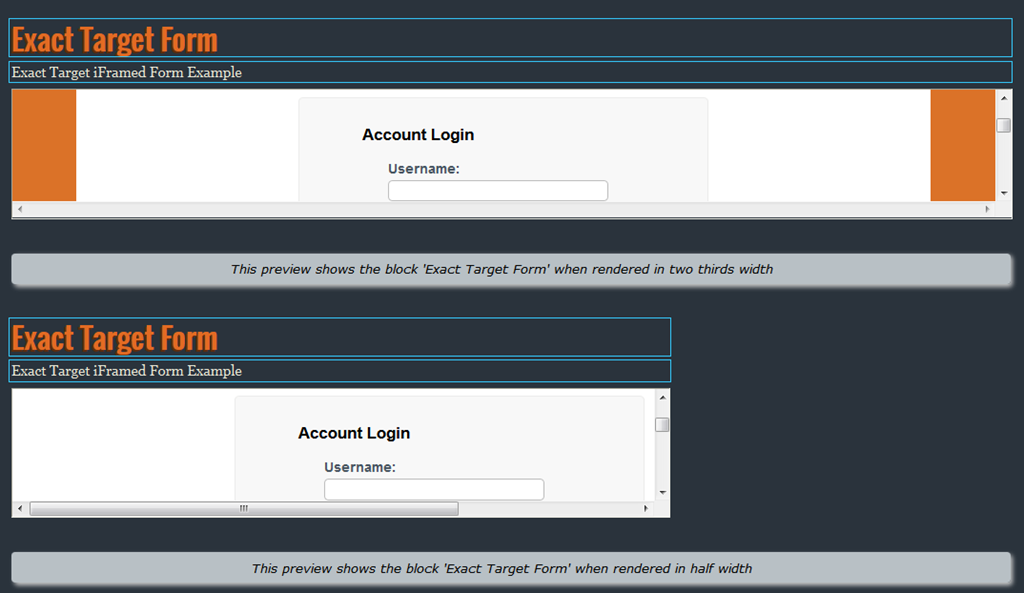The height and width of the screenshot is (593, 1024).
Task: Click scroll-up arrow in two-thirds width iframe
Action: point(1004,98)
